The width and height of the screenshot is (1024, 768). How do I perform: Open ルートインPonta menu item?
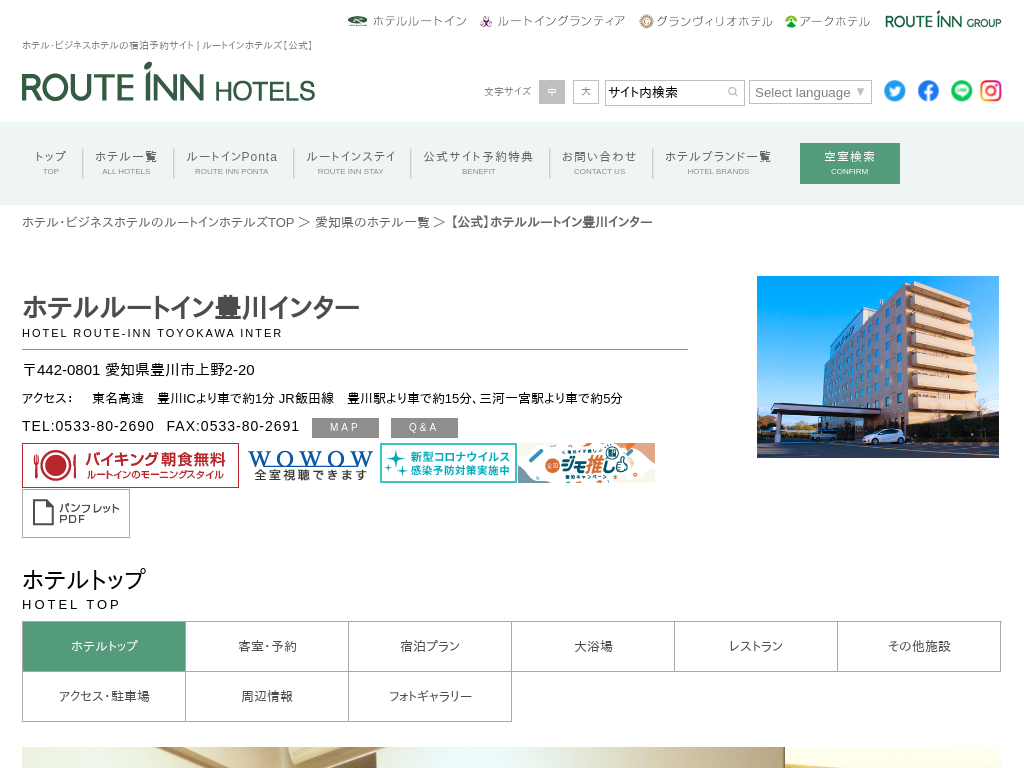[232, 163]
